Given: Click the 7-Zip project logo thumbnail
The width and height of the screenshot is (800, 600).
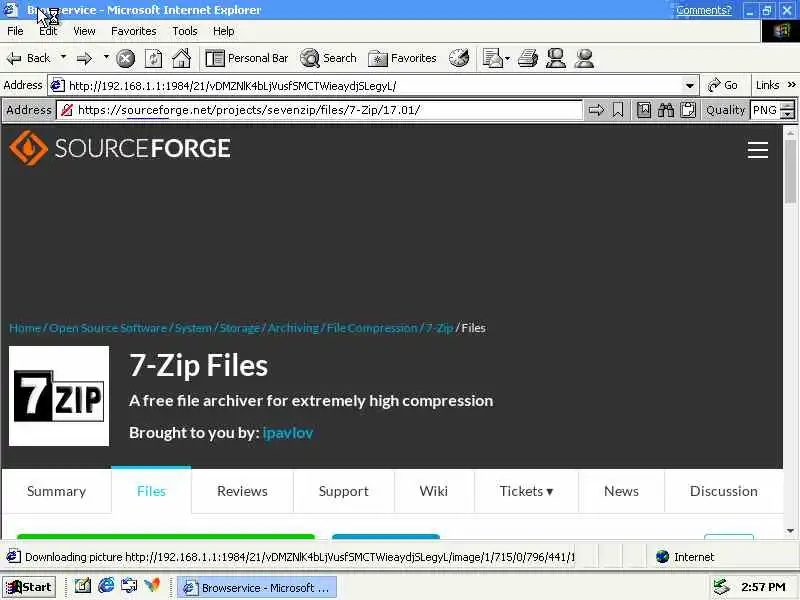Looking at the screenshot, I should [59, 396].
